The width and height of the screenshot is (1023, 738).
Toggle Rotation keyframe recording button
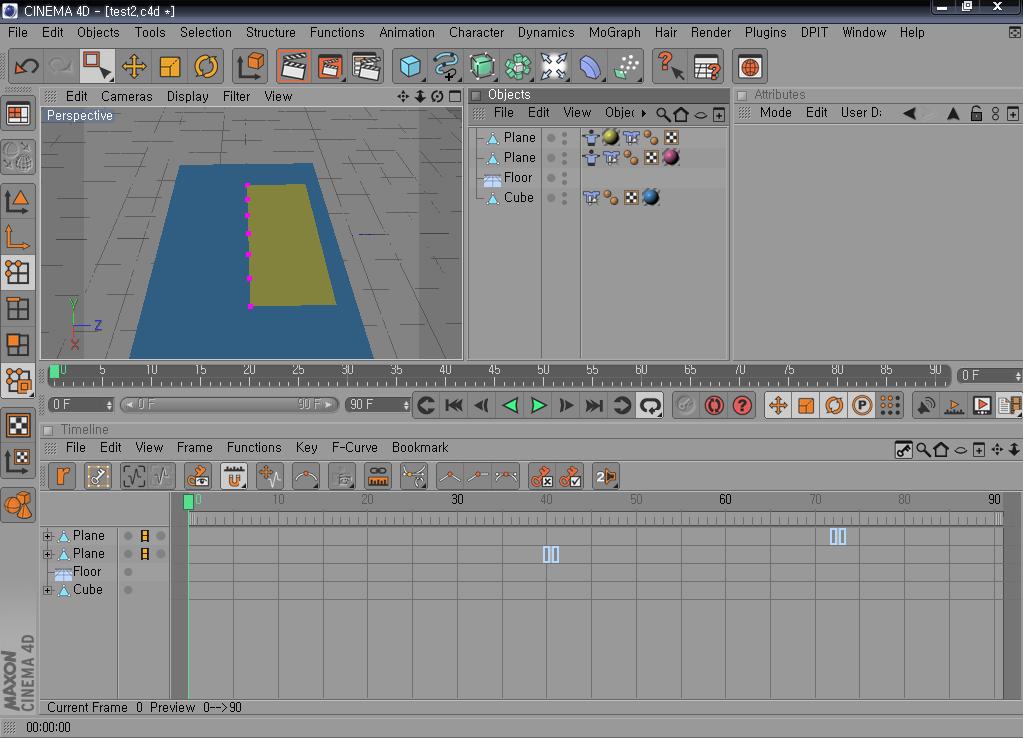834,405
